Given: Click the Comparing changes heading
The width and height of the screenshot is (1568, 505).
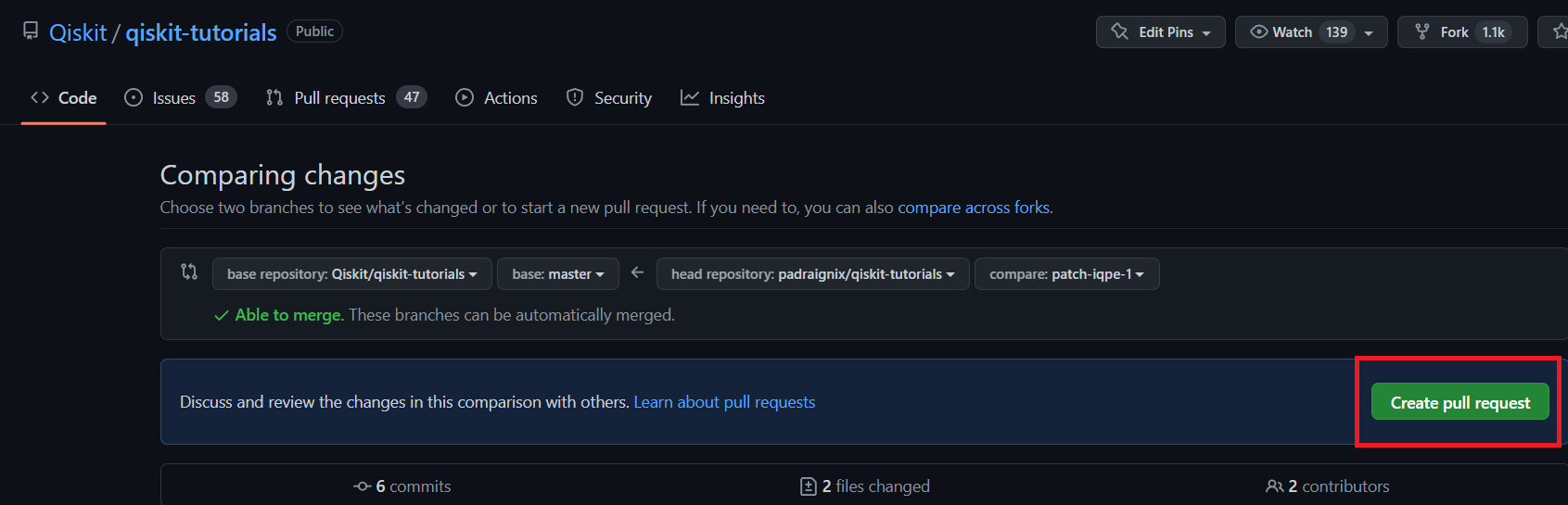Looking at the screenshot, I should pos(283,175).
